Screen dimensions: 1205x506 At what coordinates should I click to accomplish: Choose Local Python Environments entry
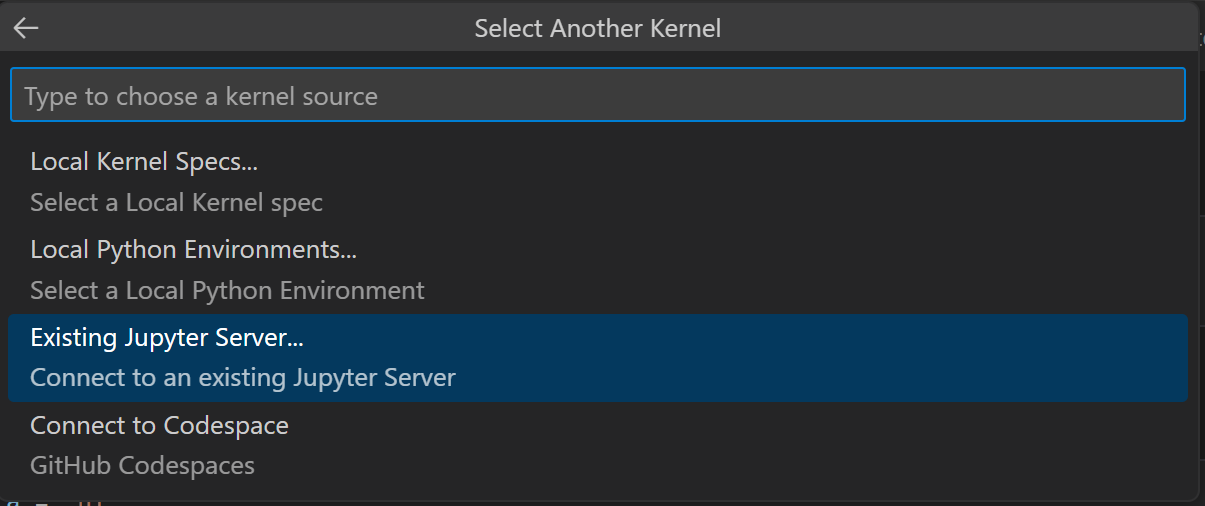click(x=193, y=250)
